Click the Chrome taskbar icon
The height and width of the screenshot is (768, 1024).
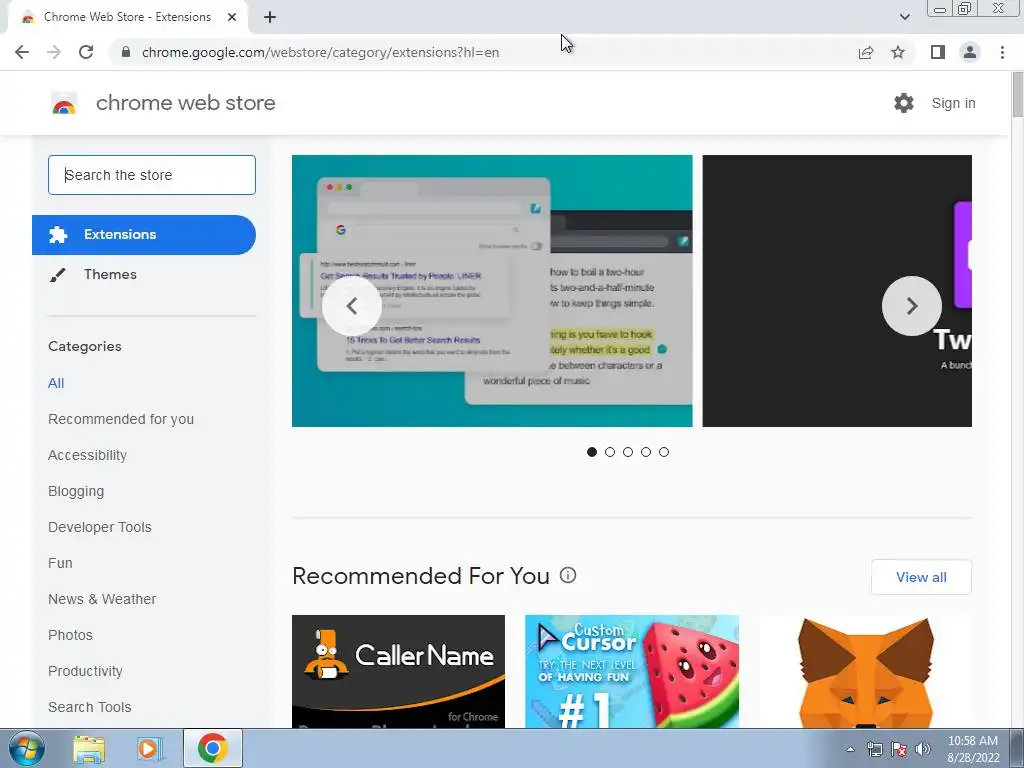pos(213,748)
